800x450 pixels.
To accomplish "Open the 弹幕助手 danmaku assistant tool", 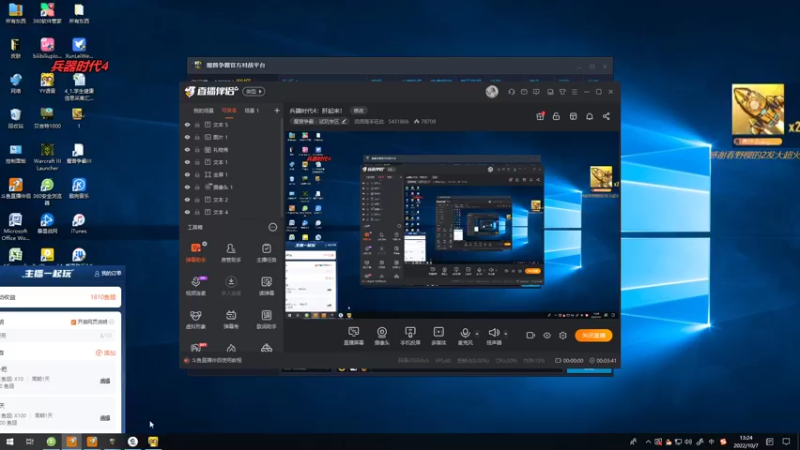I will coord(196,252).
